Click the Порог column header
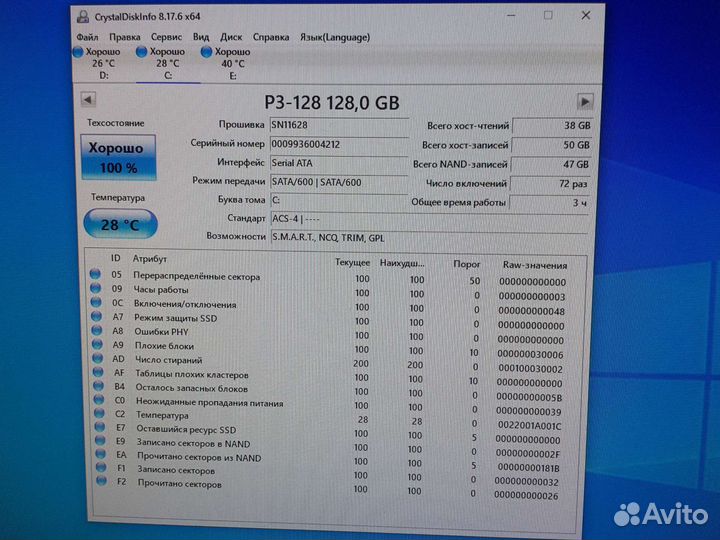 click(467, 264)
